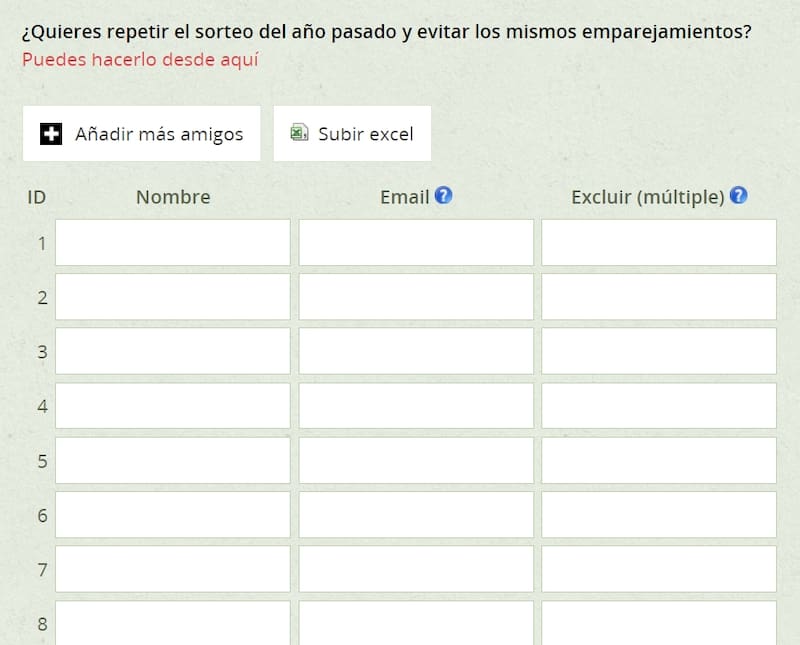Click the Excel spreadsheet icon
The image size is (800, 645).
click(299, 133)
